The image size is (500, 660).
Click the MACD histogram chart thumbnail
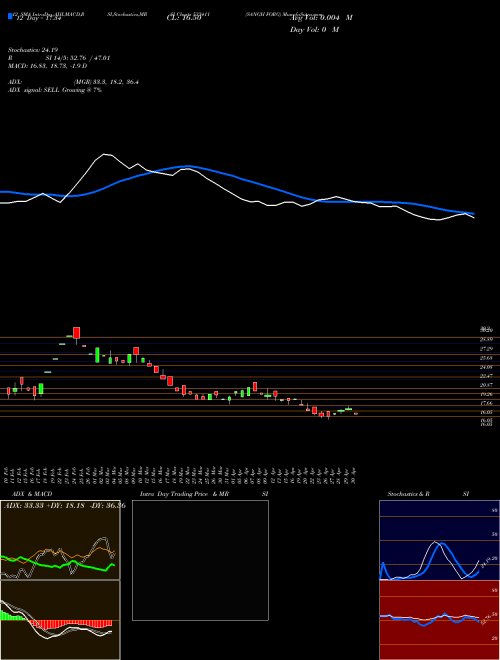point(60,620)
